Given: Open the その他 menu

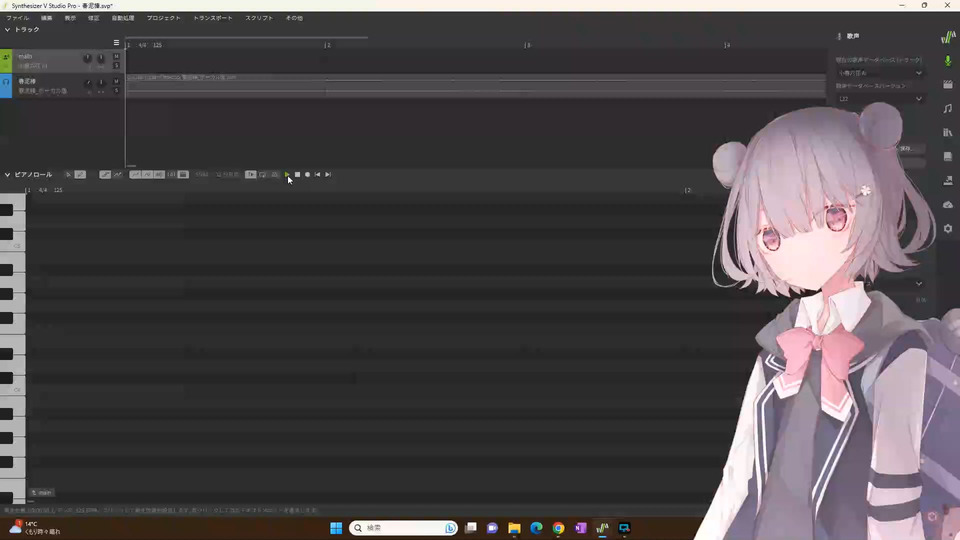Looking at the screenshot, I should click(294, 18).
